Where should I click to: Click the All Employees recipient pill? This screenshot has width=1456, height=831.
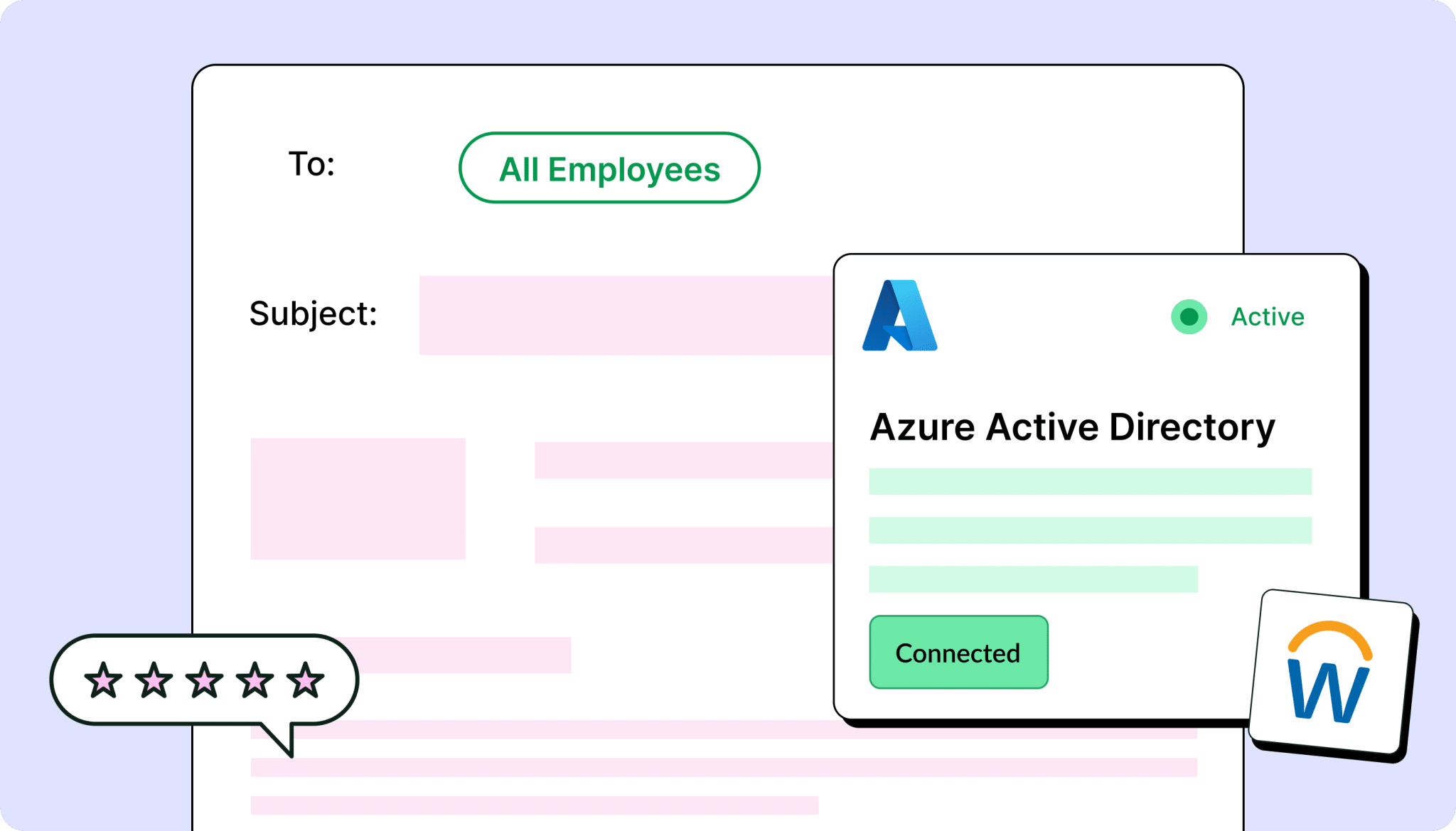point(609,168)
